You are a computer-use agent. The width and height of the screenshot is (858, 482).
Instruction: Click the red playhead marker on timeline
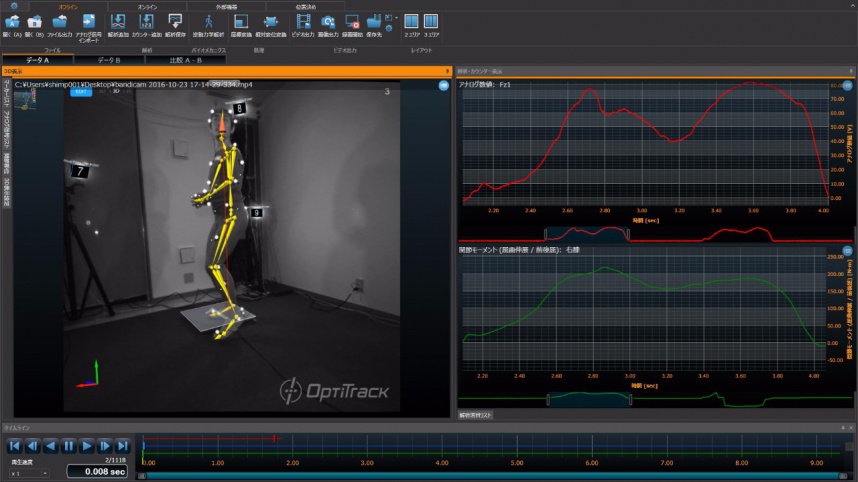click(x=277, y=438)
